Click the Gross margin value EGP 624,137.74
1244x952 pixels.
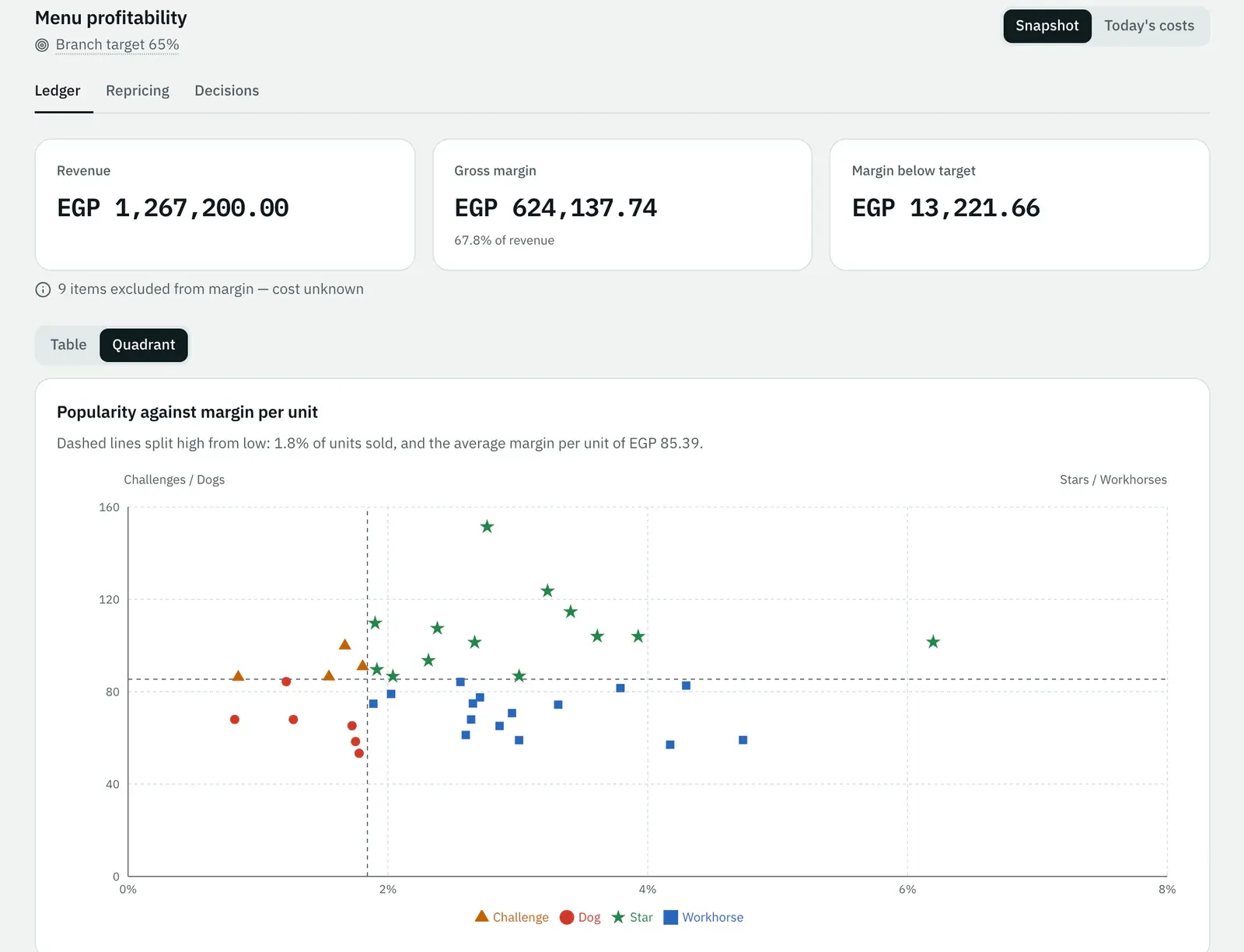pos(556,208)
